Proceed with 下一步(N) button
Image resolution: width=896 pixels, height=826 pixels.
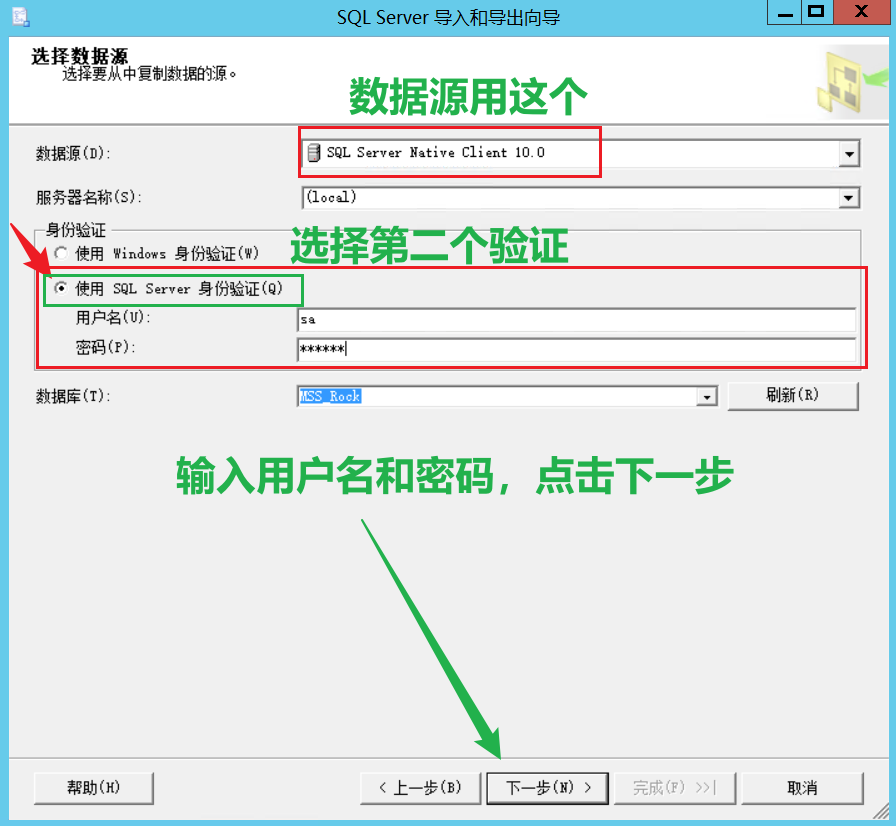pos(547,788)
